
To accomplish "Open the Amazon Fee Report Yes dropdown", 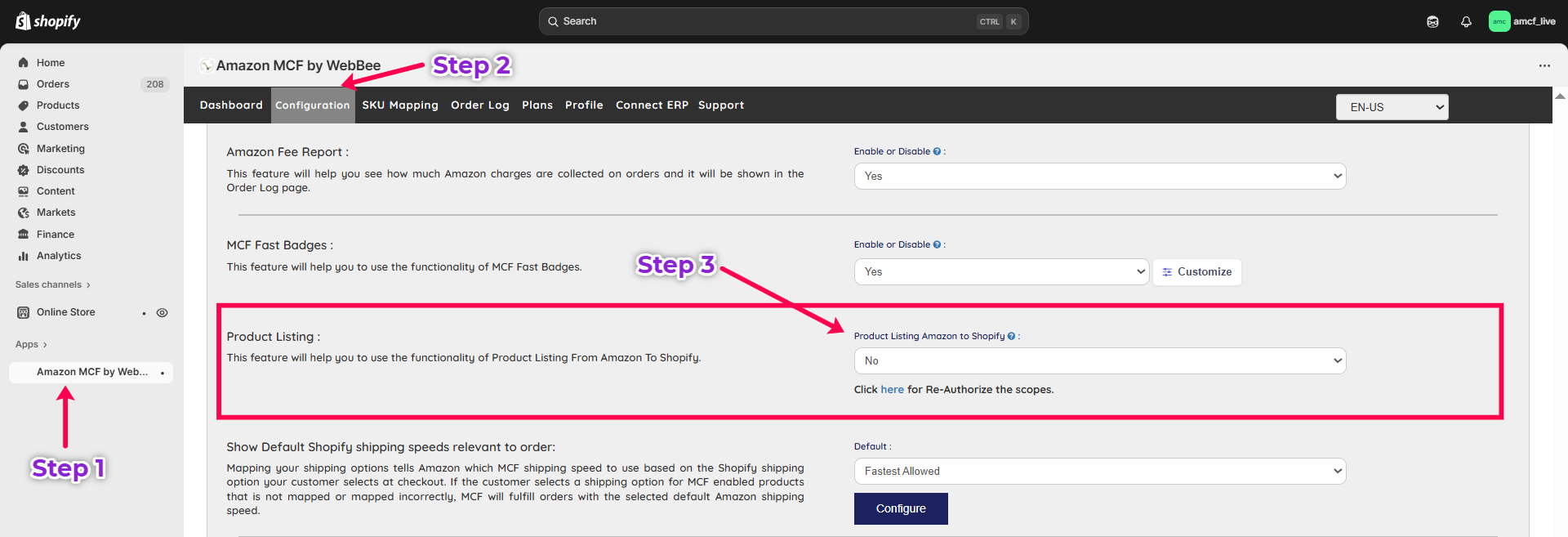I will (1099, 177).
